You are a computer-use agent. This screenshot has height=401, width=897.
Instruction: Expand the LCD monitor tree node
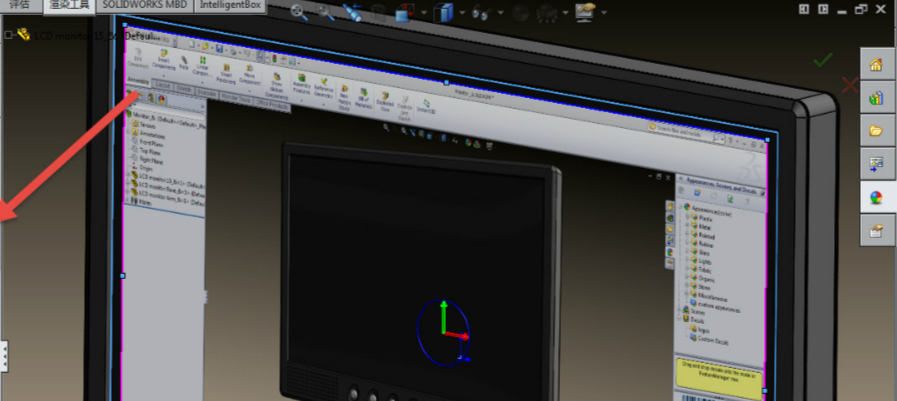point(8,34)
